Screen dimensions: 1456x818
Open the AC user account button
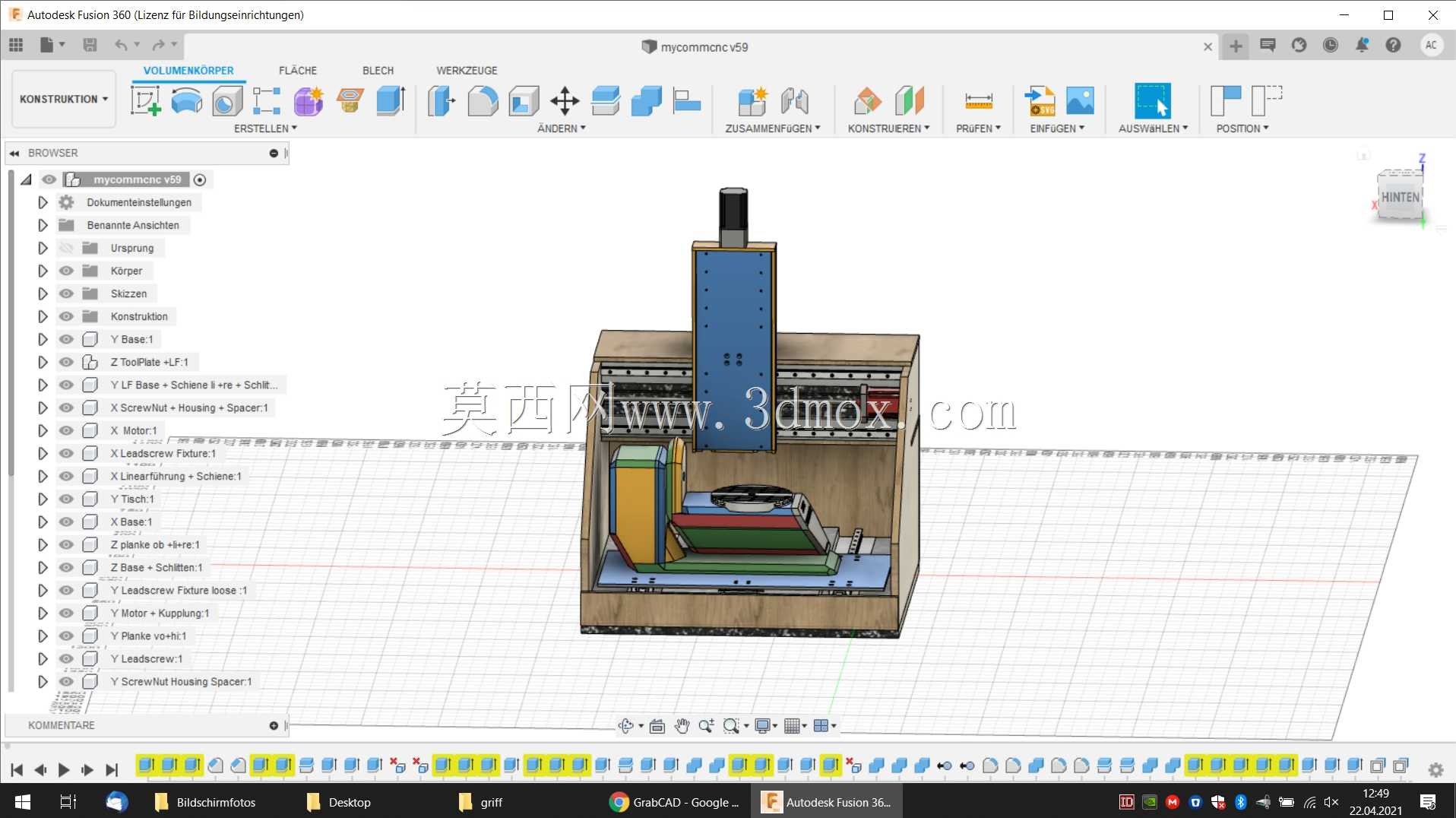point(1431,46)
